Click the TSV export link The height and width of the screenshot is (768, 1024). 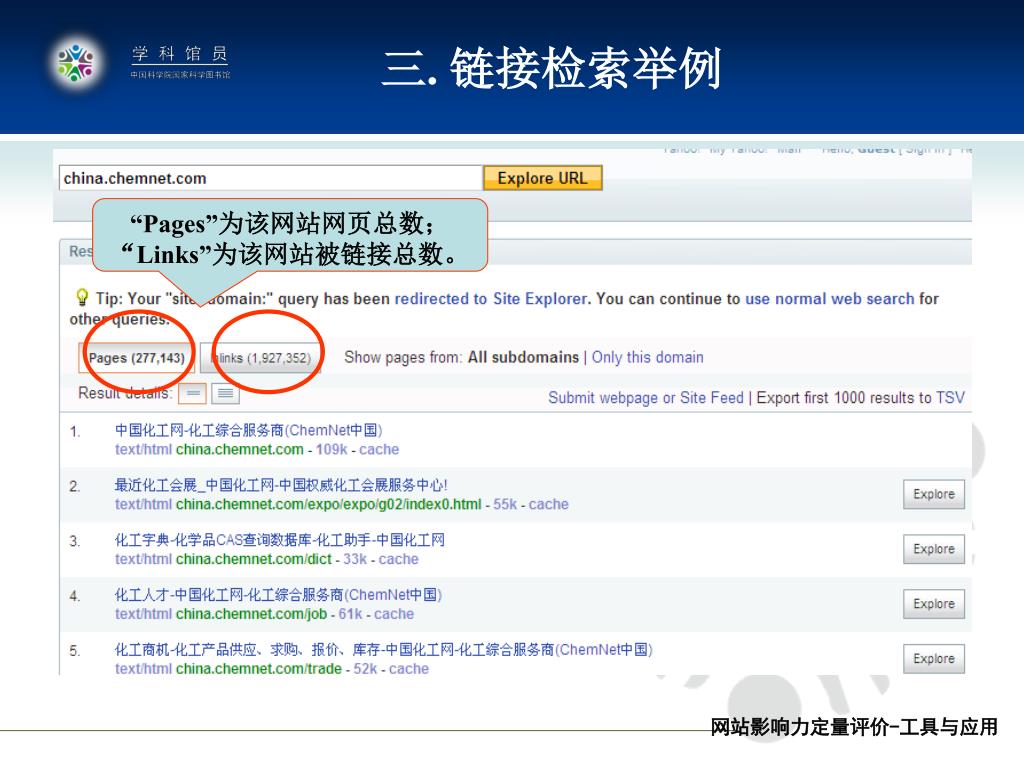950,398
